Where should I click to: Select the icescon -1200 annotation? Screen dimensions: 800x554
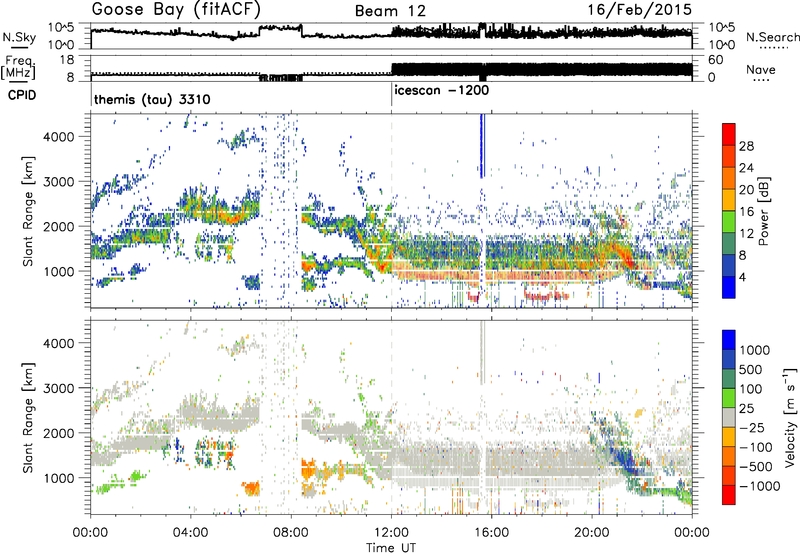[x=441, y=90]
